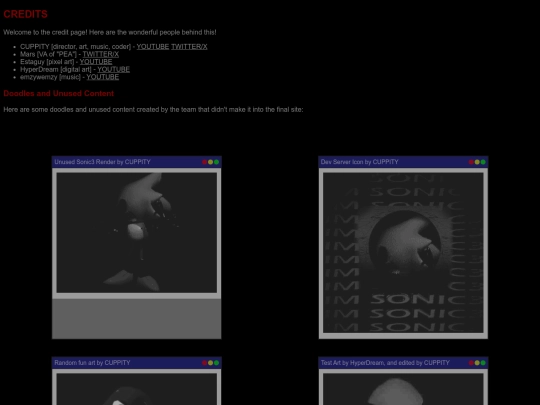The width and height of the screenshot is (540, 405).
Task: Click yellow dot on Random fun art window
Action: click(x=210, y=363)
